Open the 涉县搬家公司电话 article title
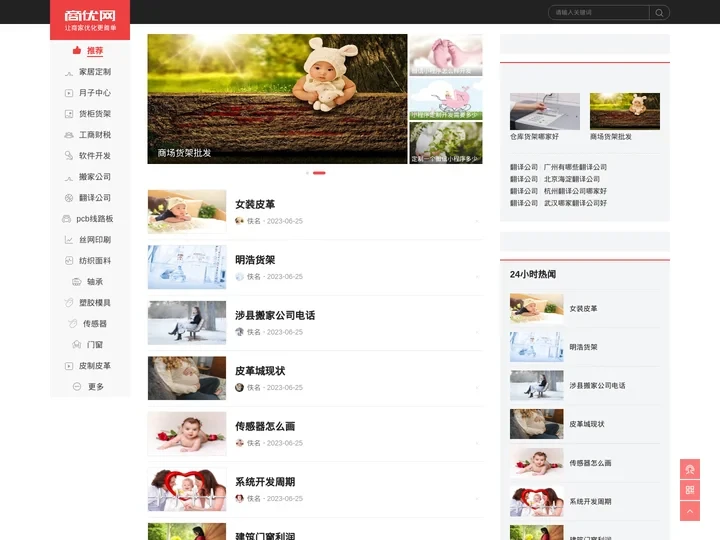This screenshot has height=540, width=720. (275, 315)
